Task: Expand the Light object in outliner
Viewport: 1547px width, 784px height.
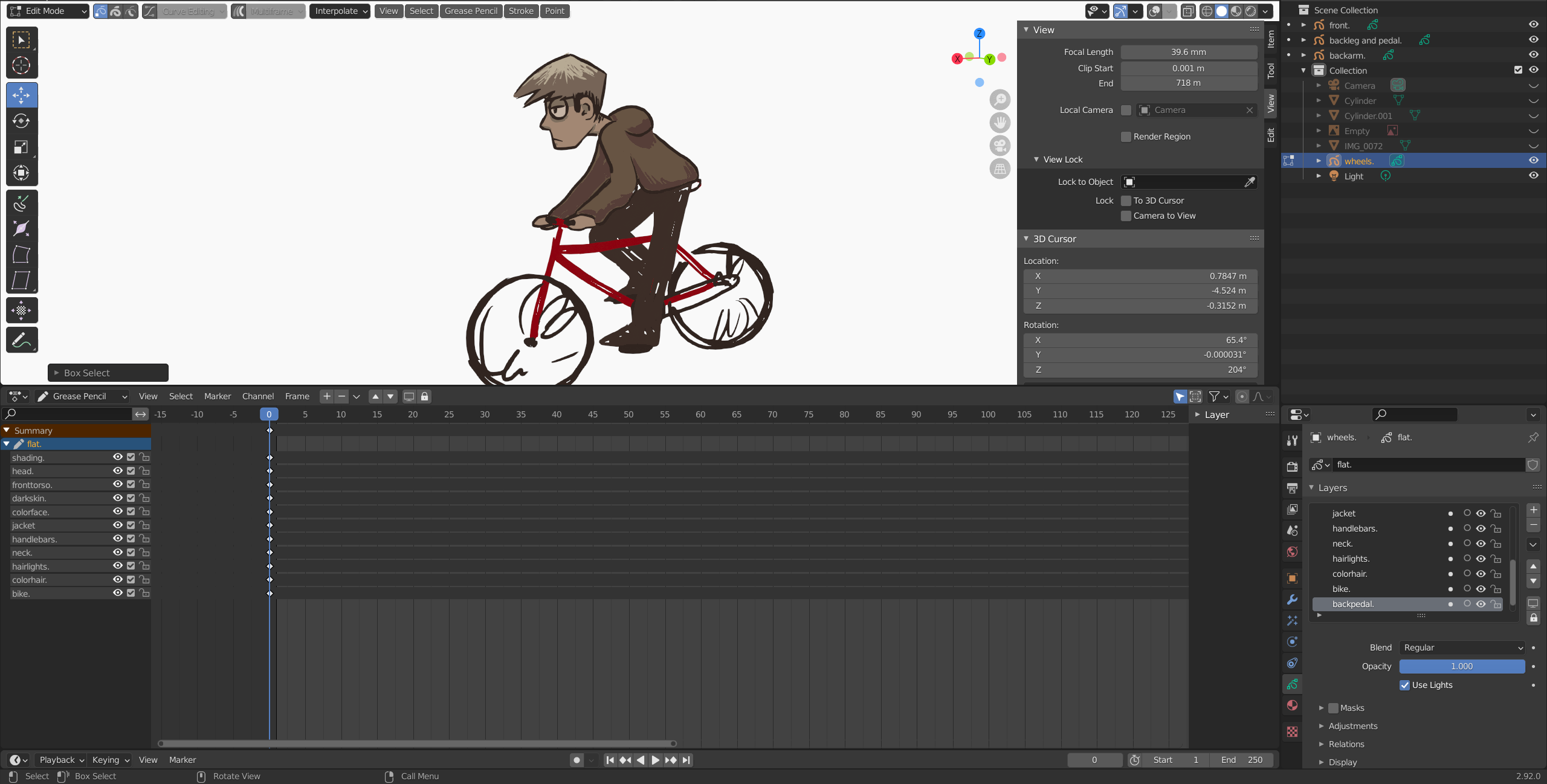Action: [1319, 176]
